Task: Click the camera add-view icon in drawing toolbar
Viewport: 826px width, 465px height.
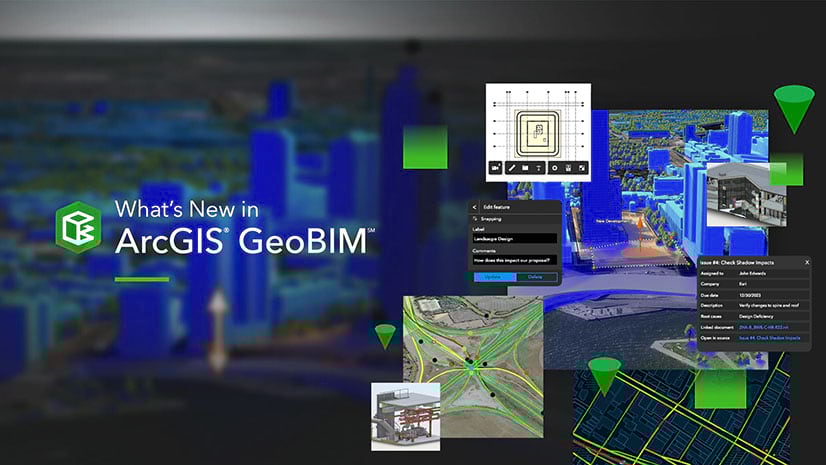Action: [x=495, y=168]
